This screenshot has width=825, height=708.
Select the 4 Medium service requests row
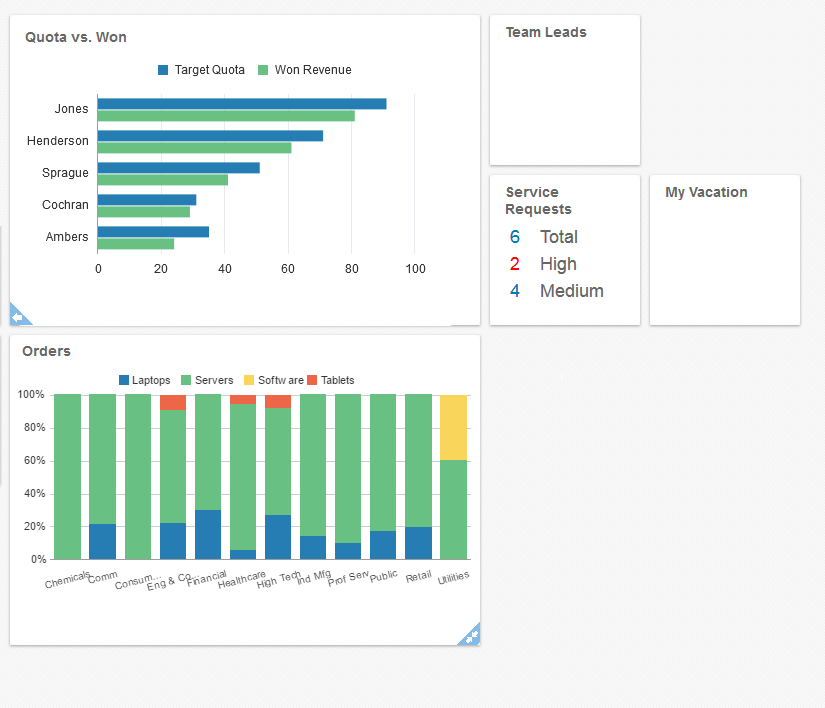click(x=556, y=290)
